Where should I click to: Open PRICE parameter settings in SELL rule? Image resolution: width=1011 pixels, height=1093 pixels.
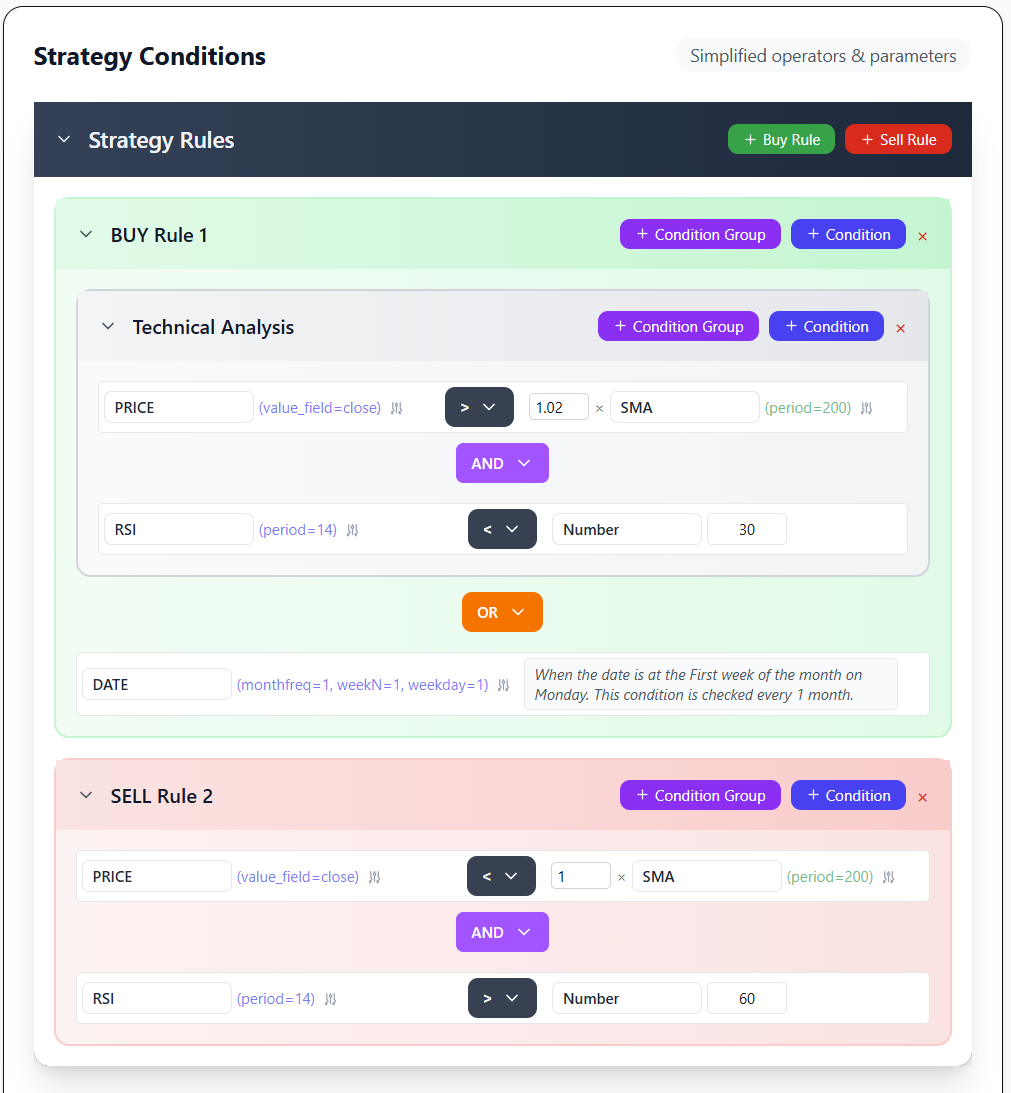click(x=374, y=876)
